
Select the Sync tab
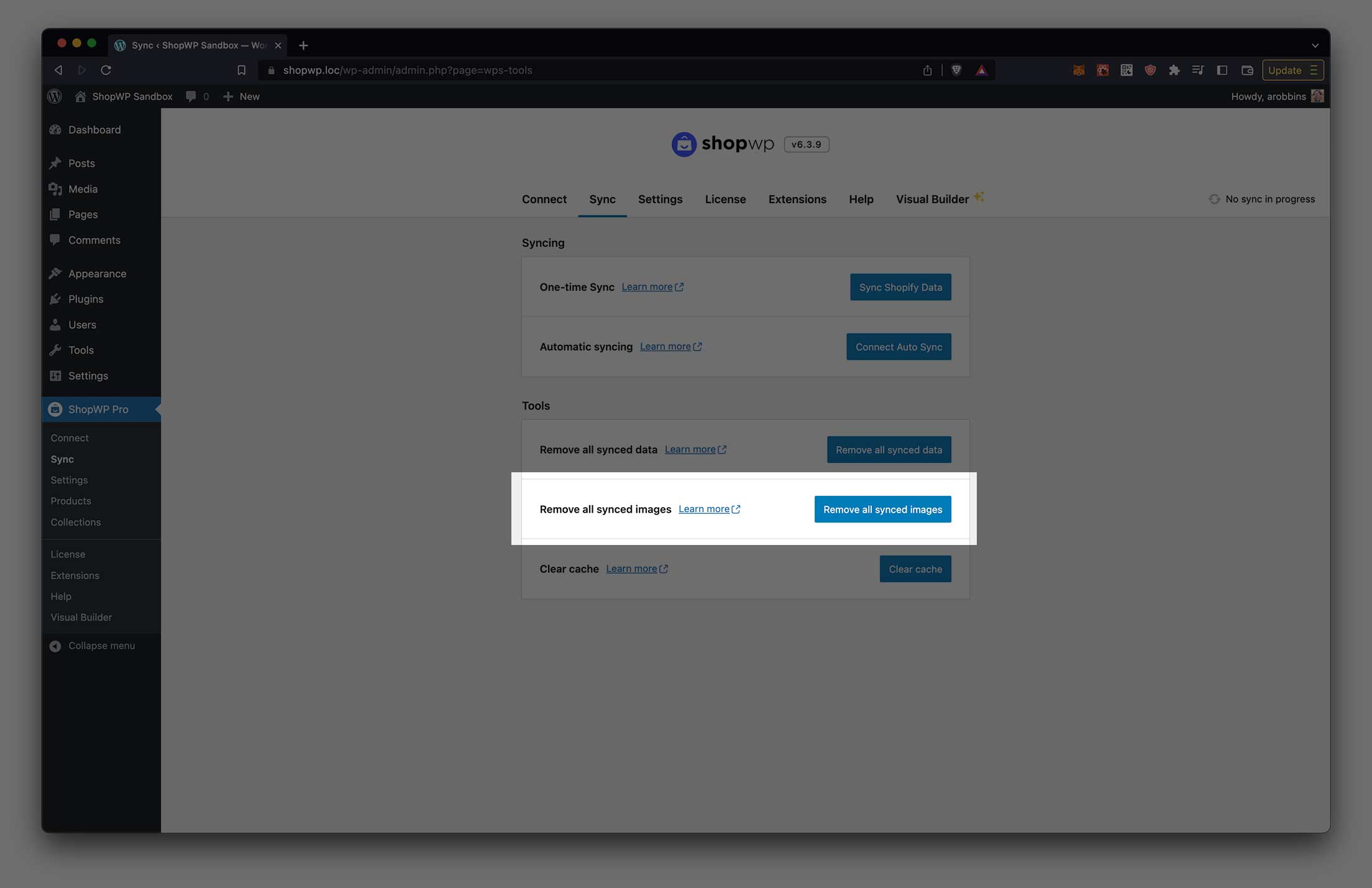pyautogui.click(x=602, y=199)
